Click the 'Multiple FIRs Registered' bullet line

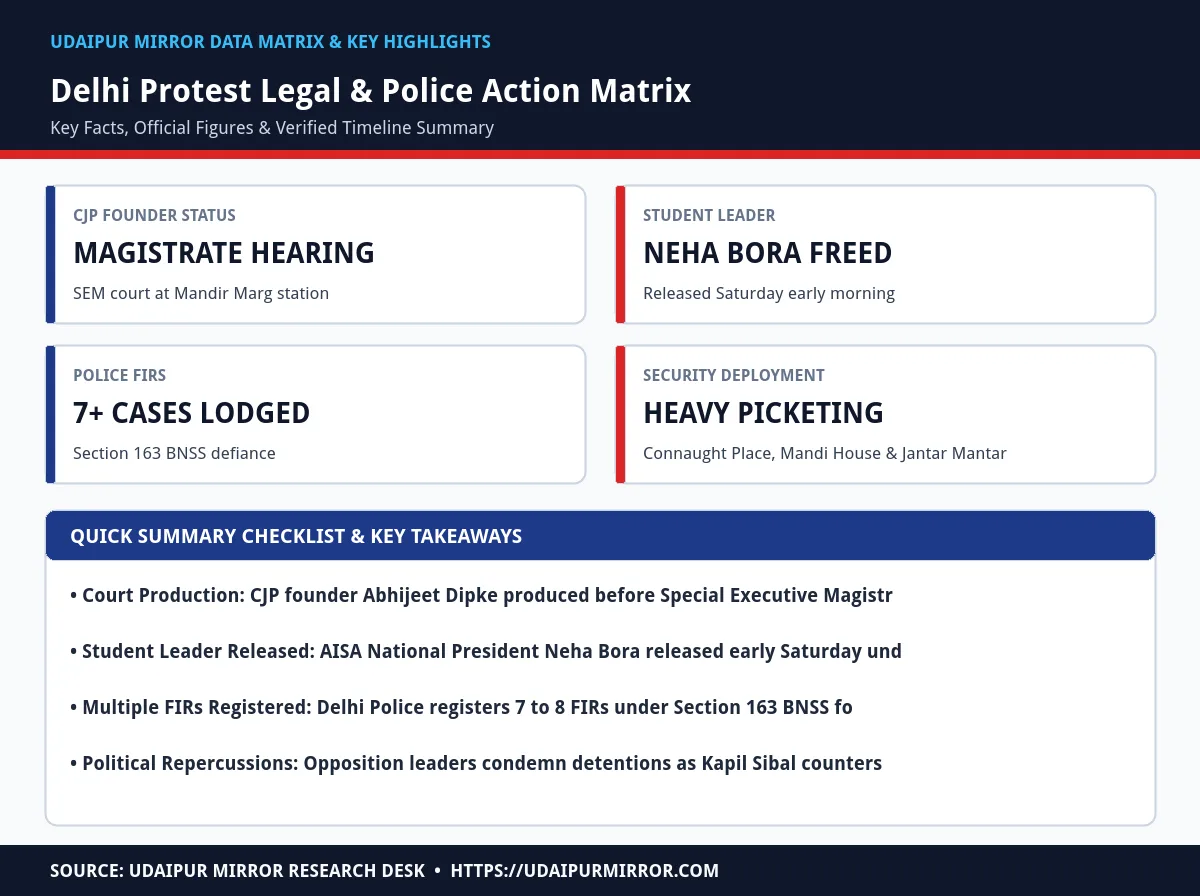tap(461, 707)
